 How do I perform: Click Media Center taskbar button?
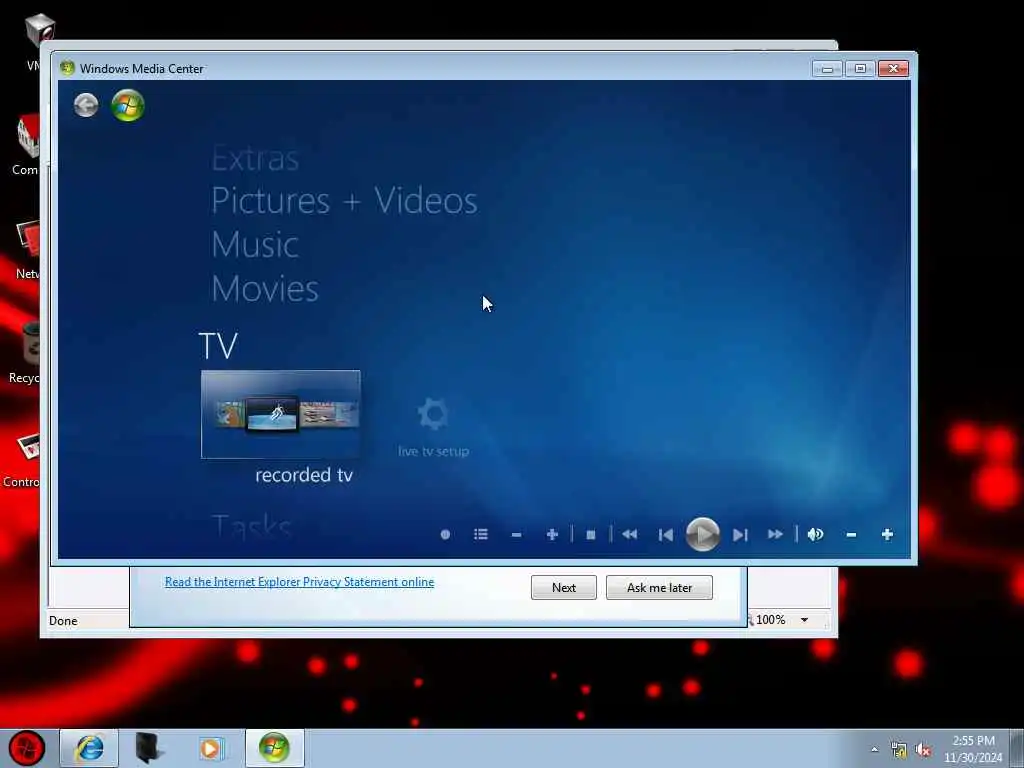pos(274,748)
